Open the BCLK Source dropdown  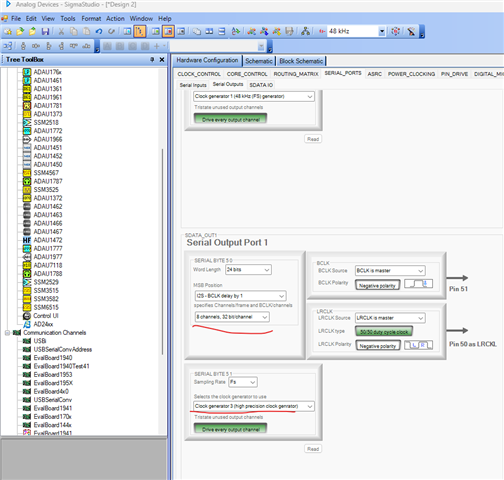390,270
